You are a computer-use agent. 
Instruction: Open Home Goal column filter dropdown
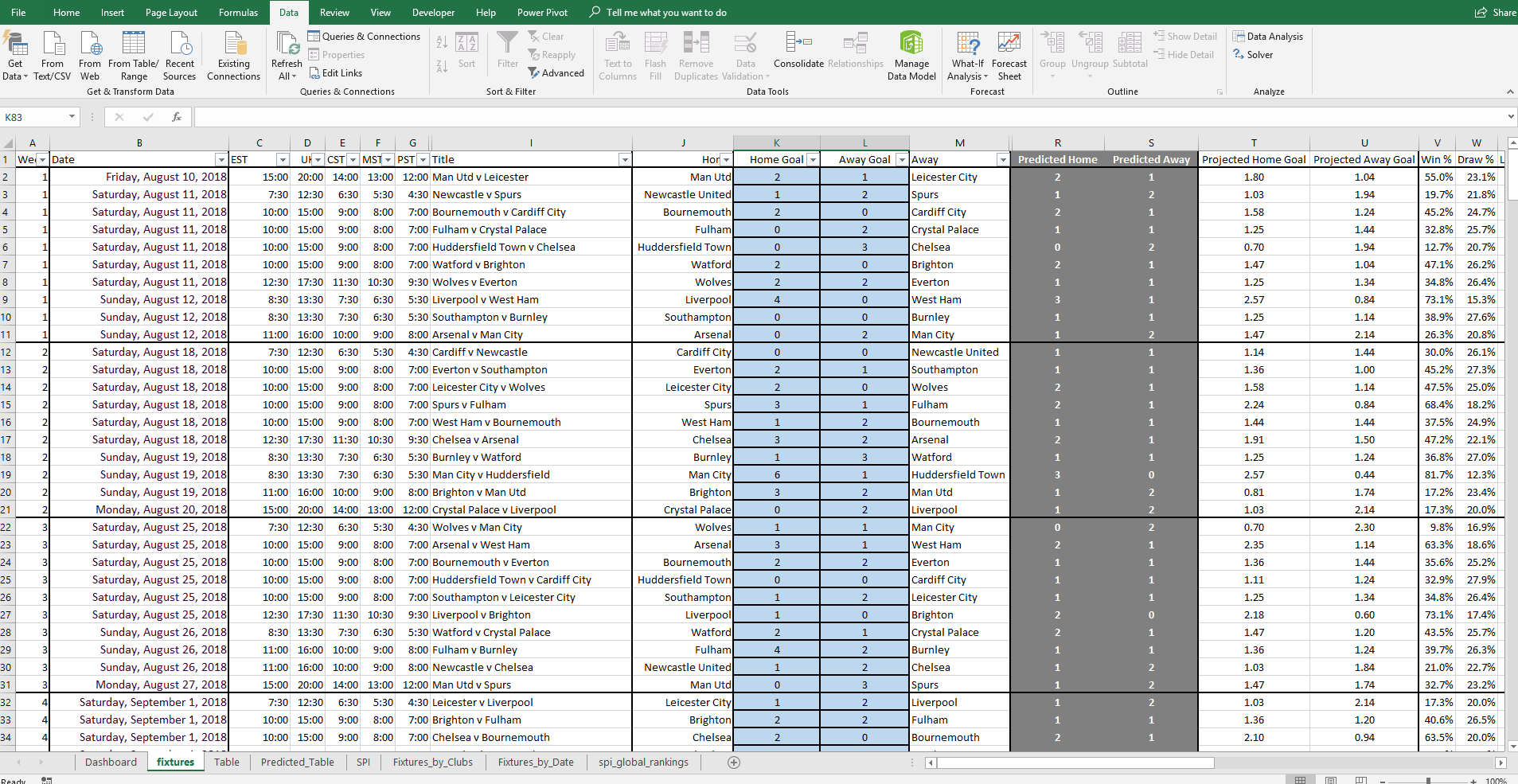coord(812,160)
